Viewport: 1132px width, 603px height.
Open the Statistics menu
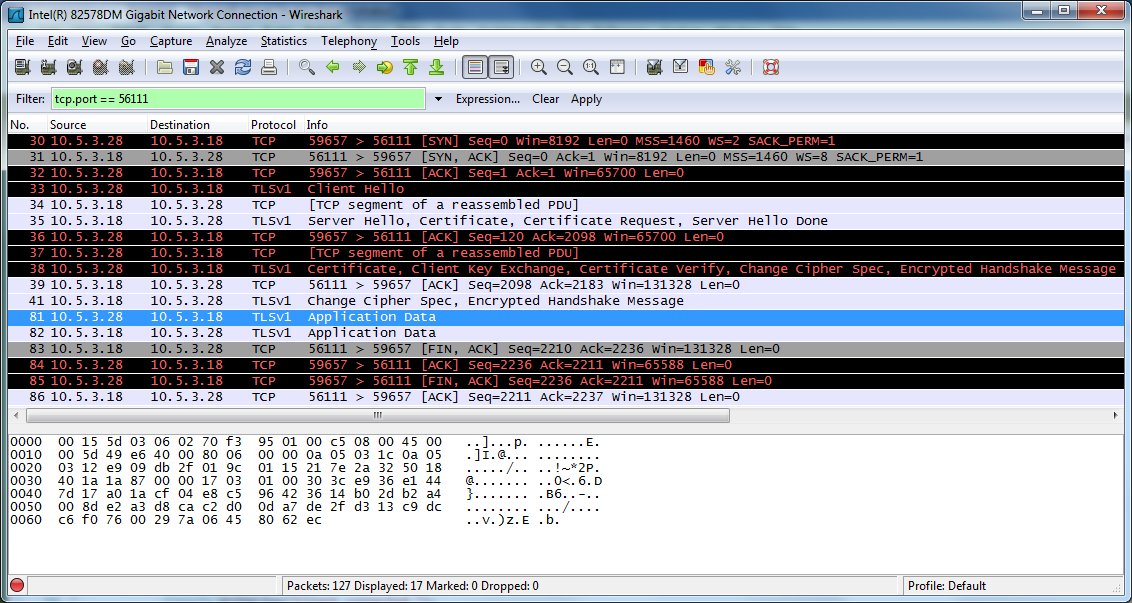click(x=284, y=41)
